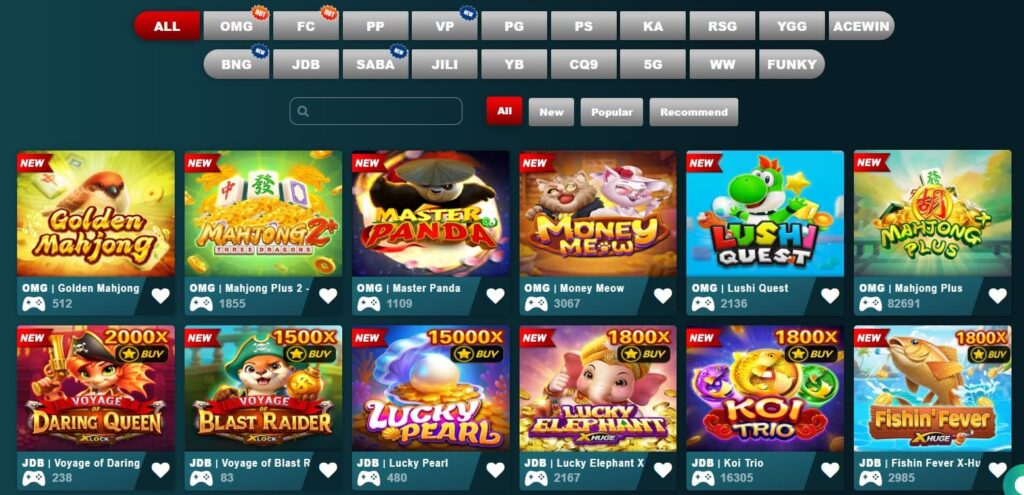Filter by New games button
Image resolution: width=1024 pixels, height=495 pixels.
point(551,112)
